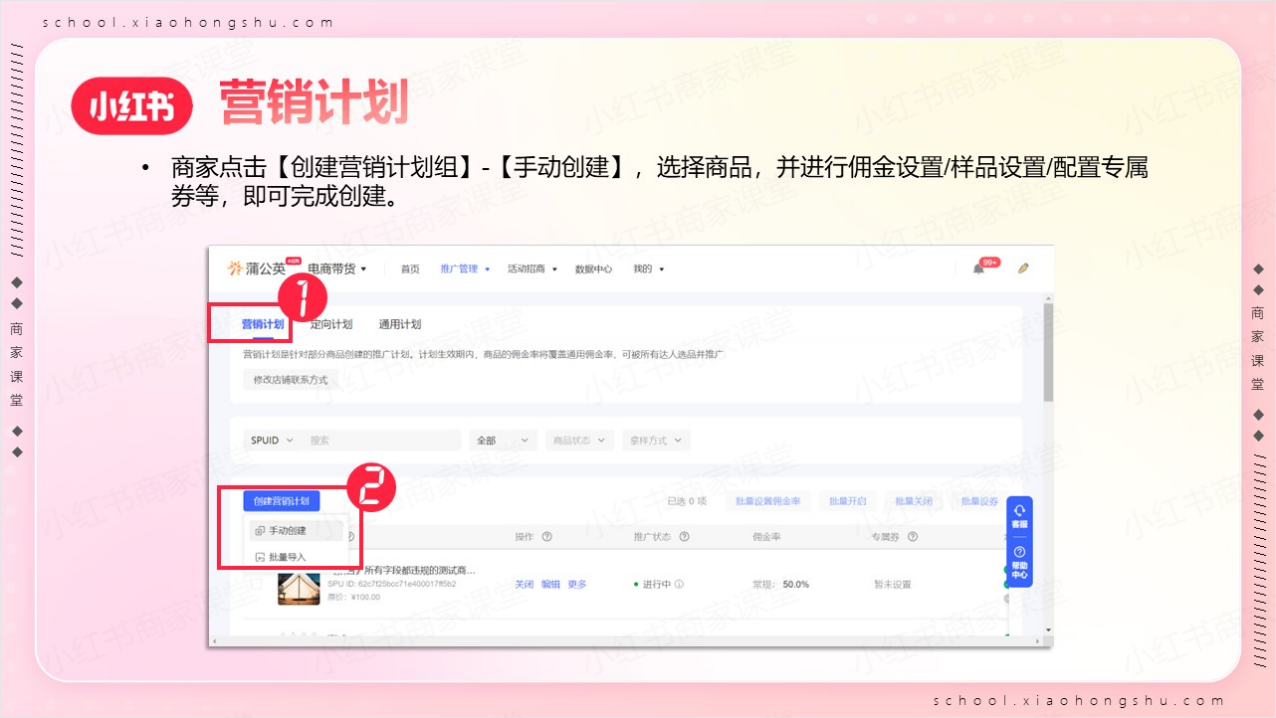Viewport: 1276px width, 718px height.
Task: Click the 修改店铺联系方式 button
Action: 290,380
